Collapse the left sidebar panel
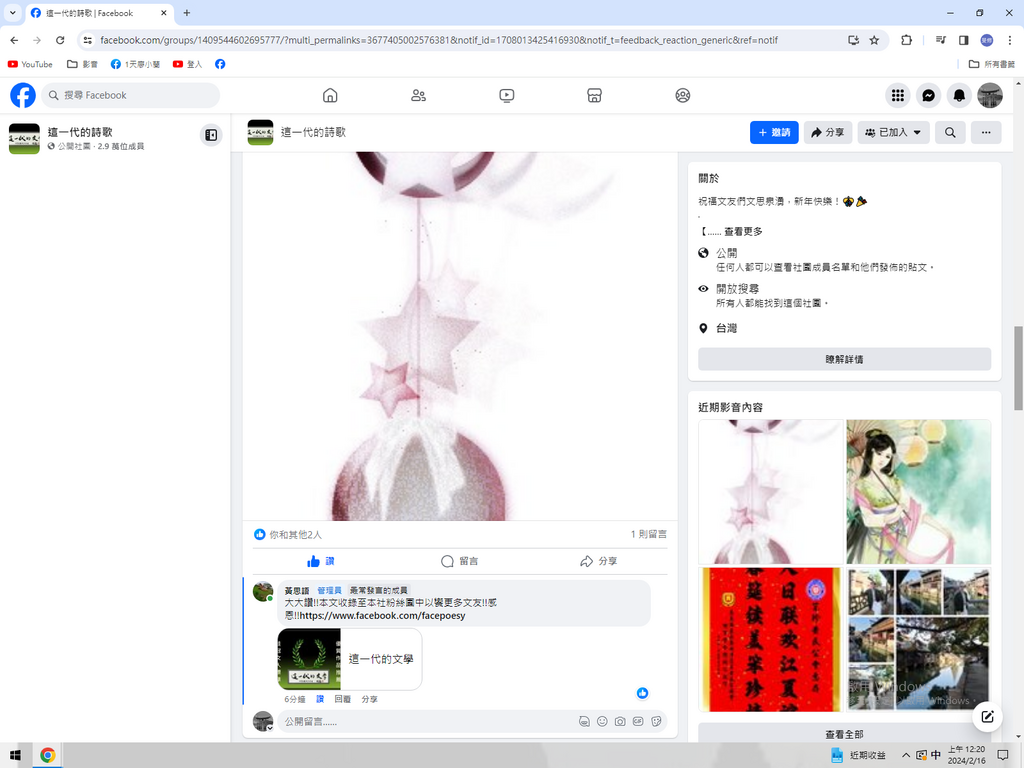This screenshot has width=1024, height=768. 211,135
